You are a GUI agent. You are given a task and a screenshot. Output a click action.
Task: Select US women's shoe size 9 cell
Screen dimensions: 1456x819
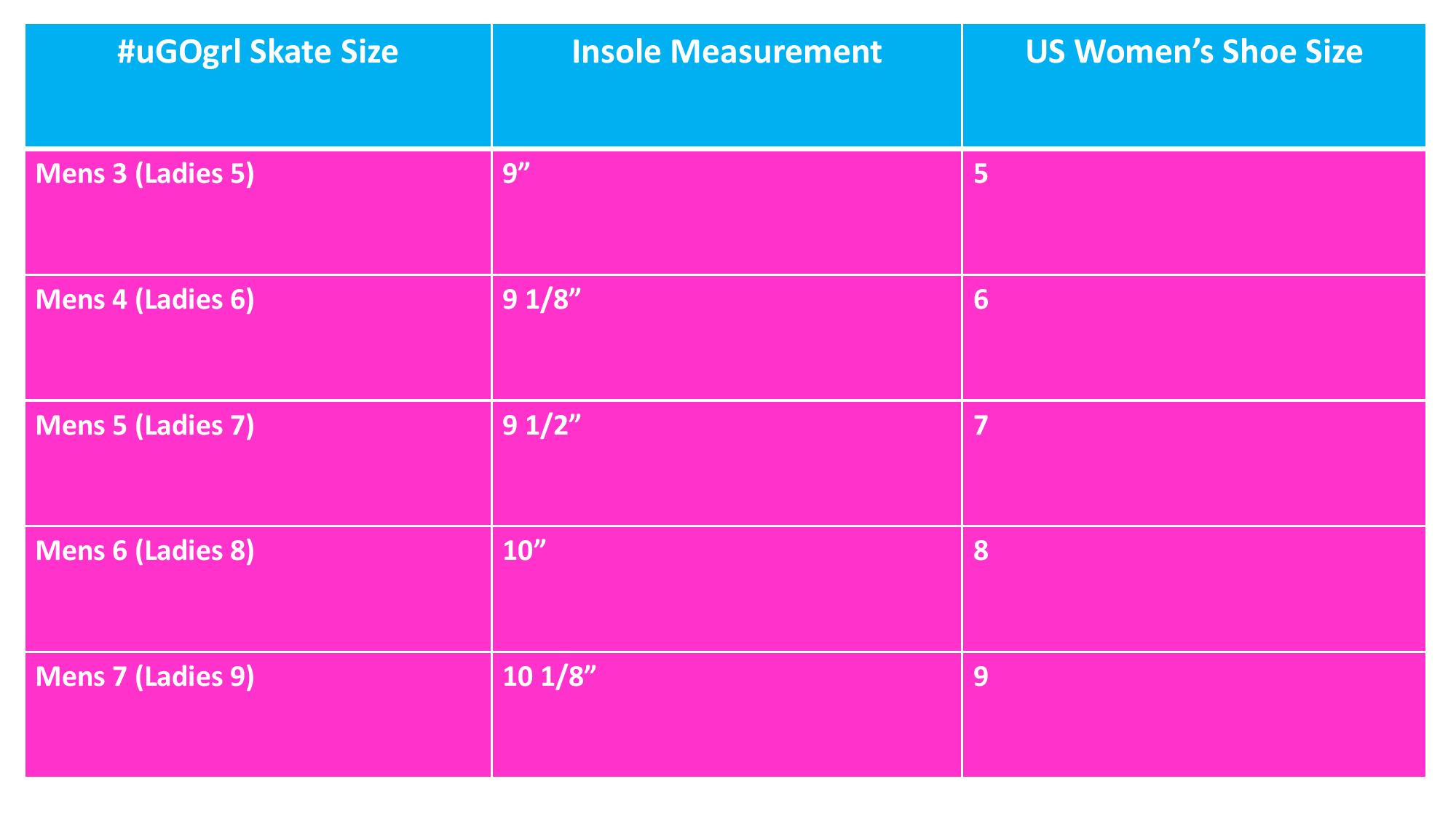981,676
